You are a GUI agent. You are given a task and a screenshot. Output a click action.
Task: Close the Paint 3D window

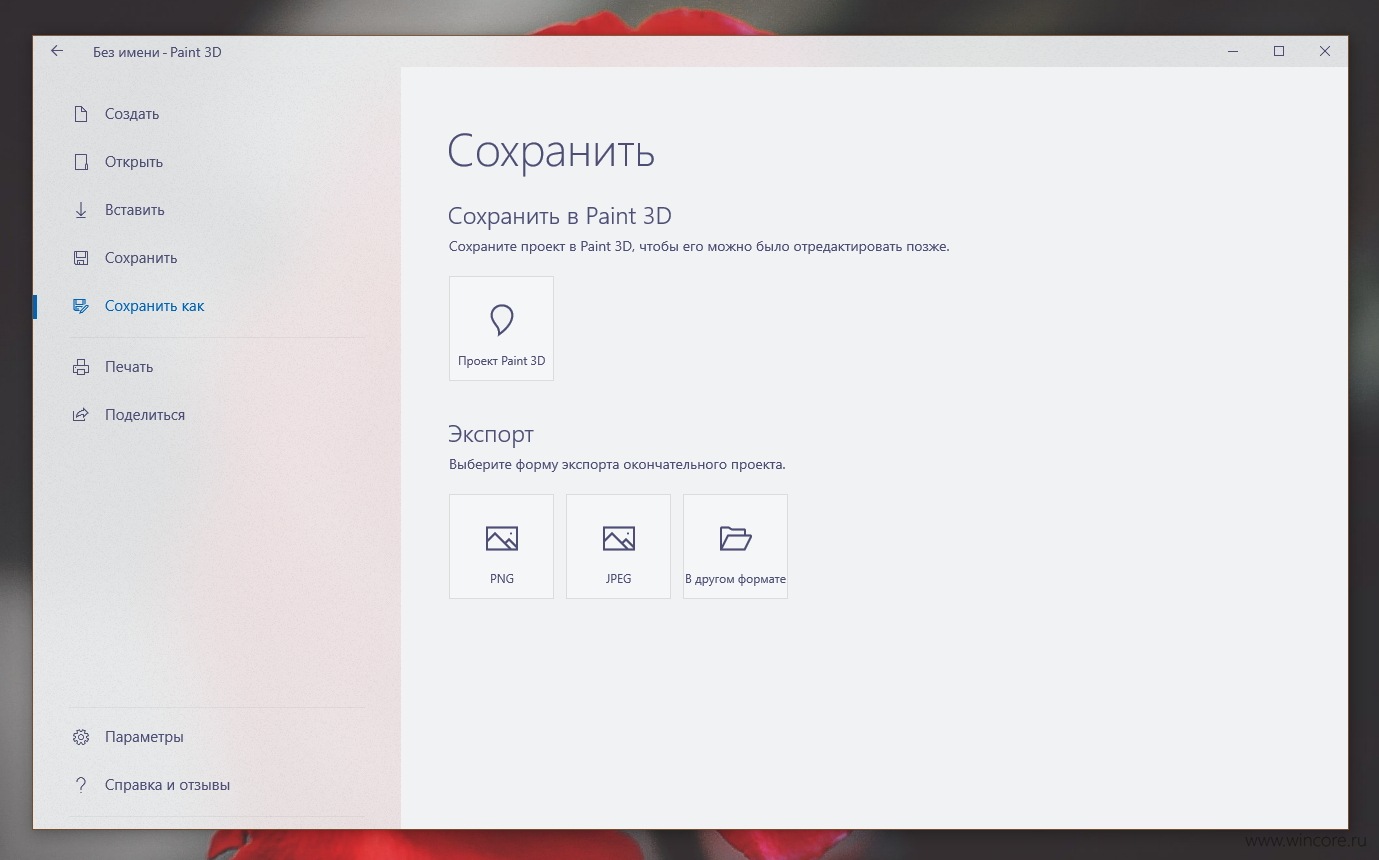coord(1324,51)
